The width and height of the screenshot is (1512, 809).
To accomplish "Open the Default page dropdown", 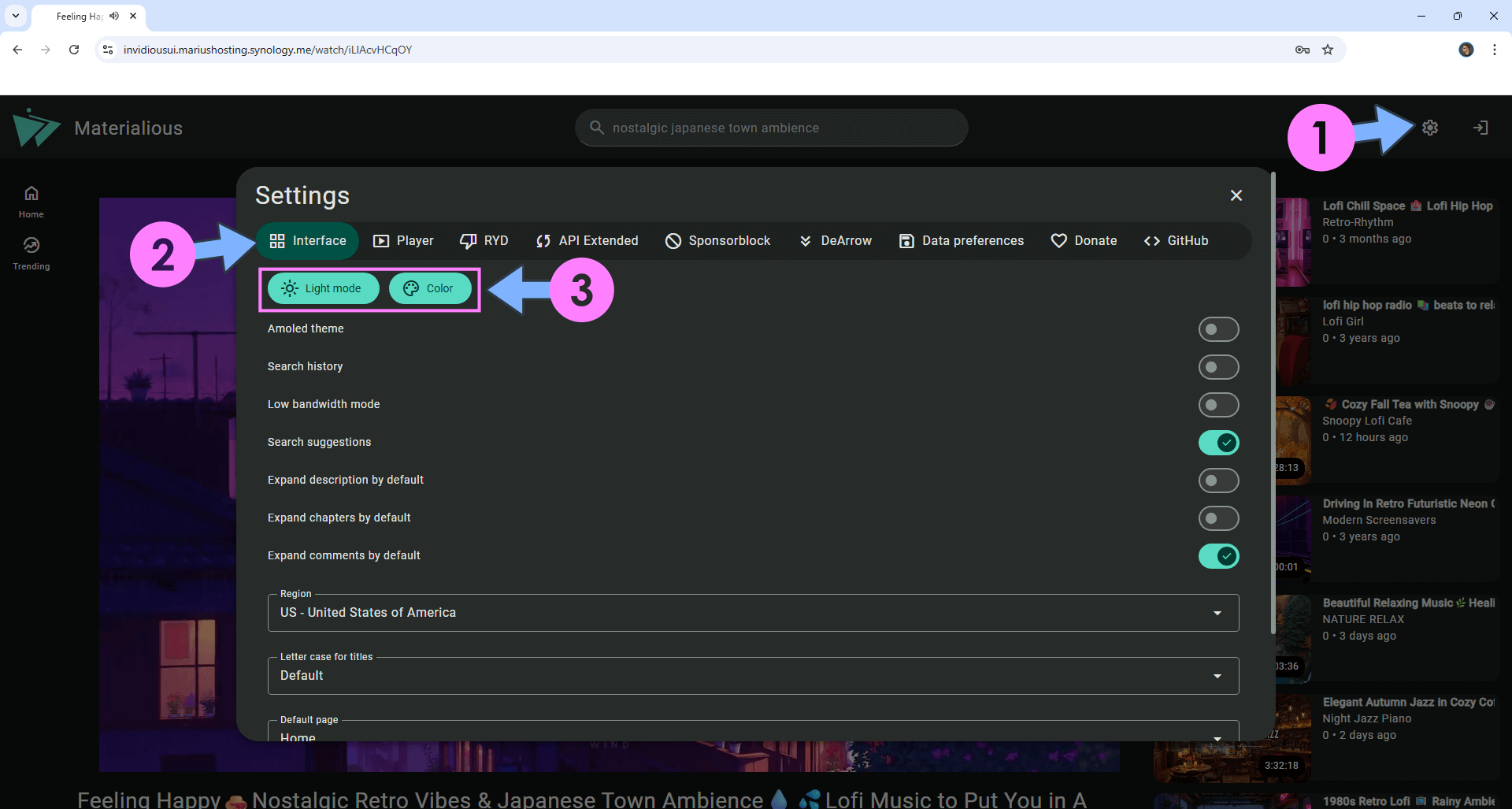I will tap(752, 736).
